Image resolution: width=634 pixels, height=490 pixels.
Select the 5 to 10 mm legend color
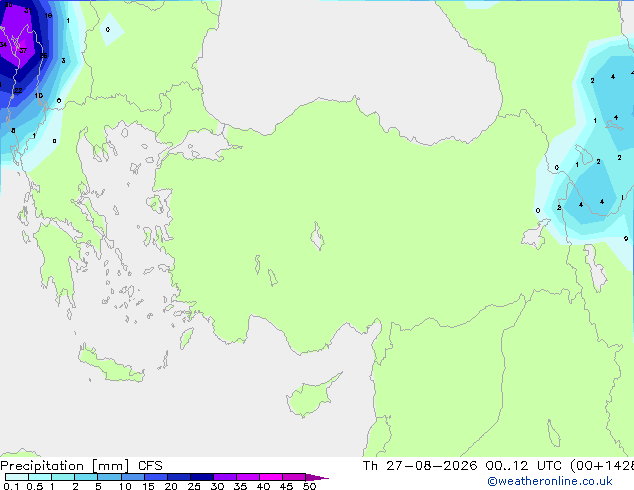click(x=109, y=477)
